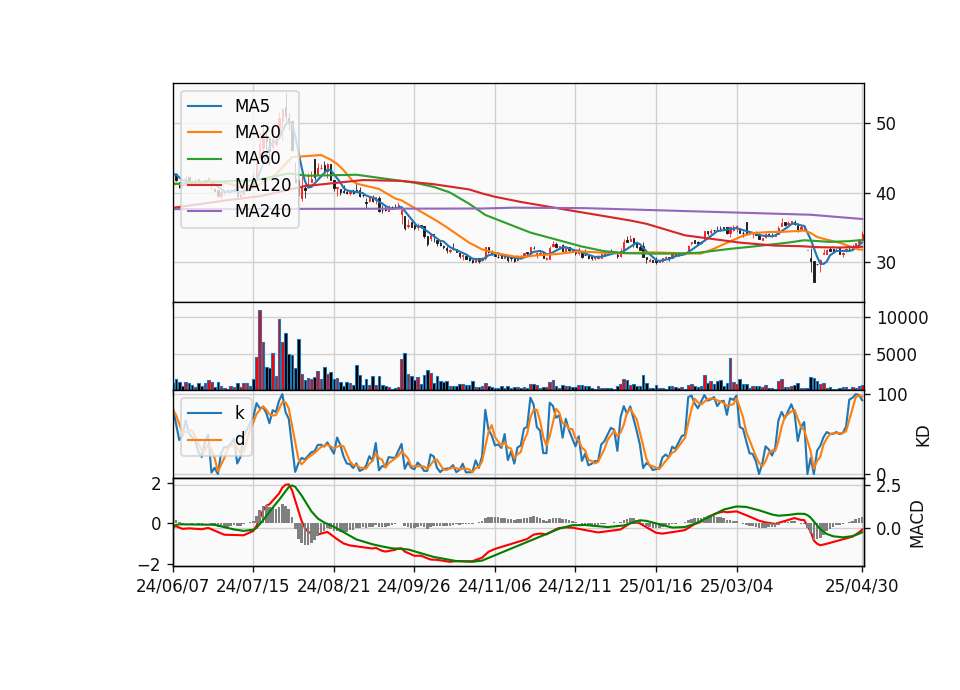Click the 24/09/26 date label
The height and width of the screenshot is (690, 960).
point(414,586)
